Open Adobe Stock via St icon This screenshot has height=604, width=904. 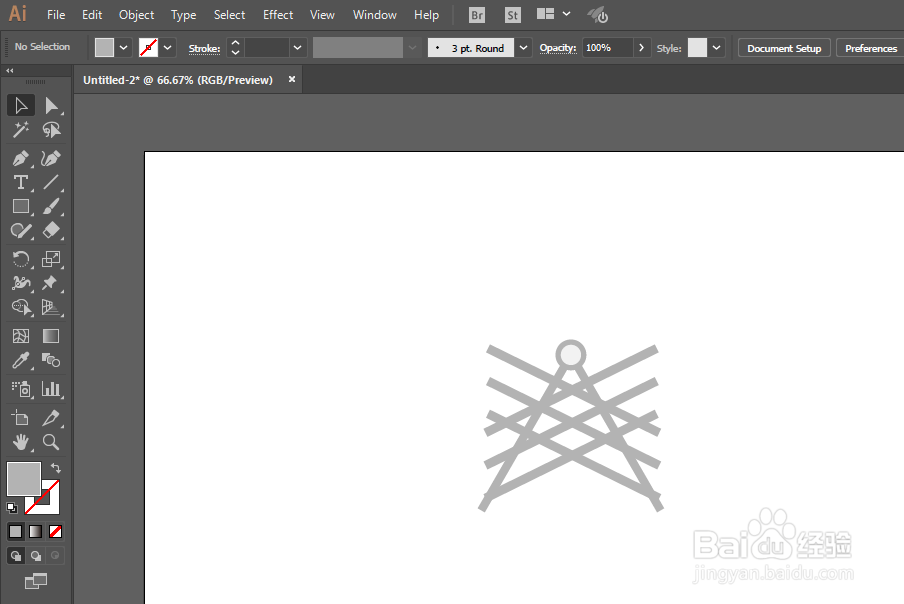[x=512, y=16]
